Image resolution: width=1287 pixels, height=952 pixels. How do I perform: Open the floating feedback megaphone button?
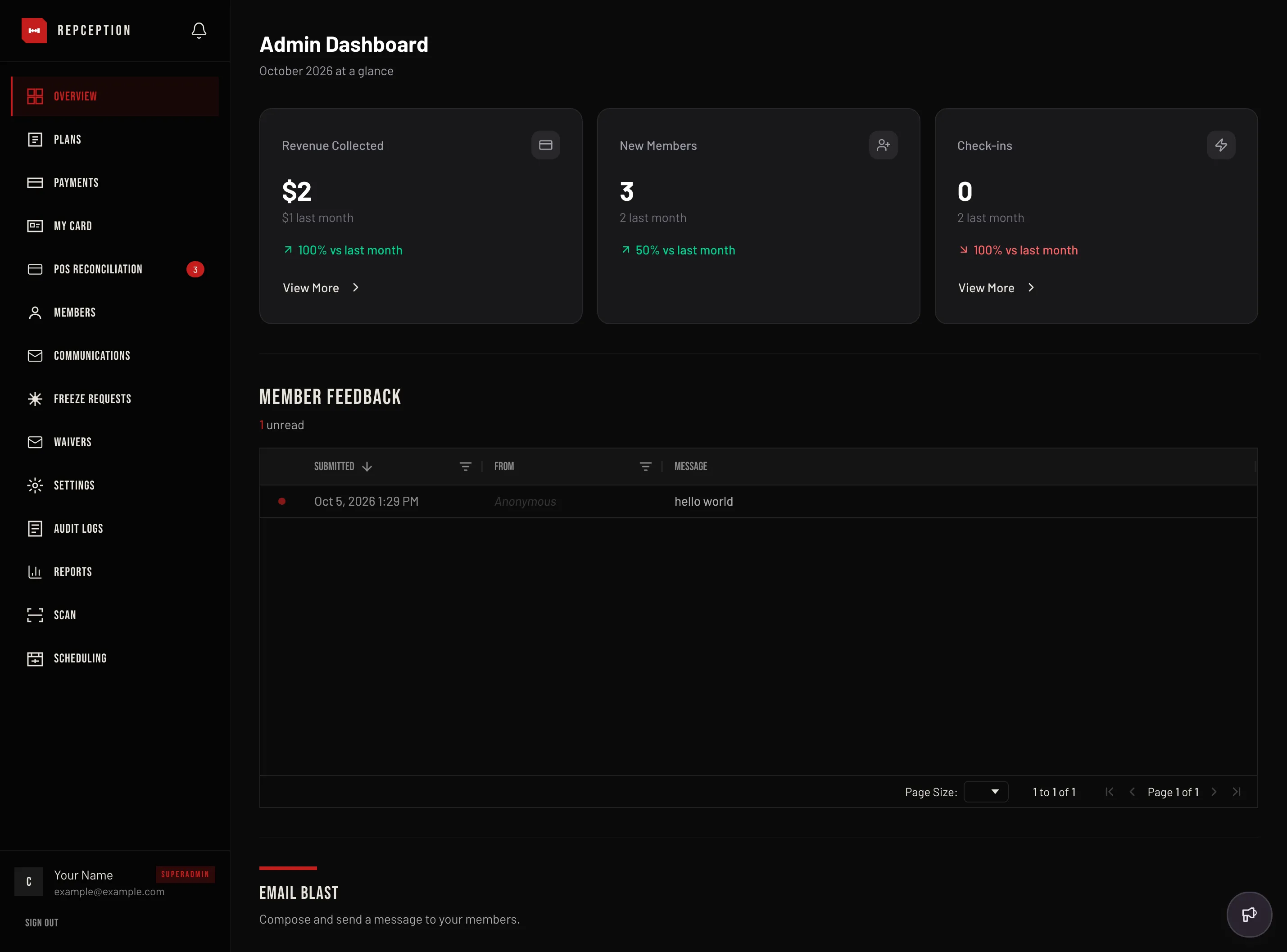[1249, 915]
